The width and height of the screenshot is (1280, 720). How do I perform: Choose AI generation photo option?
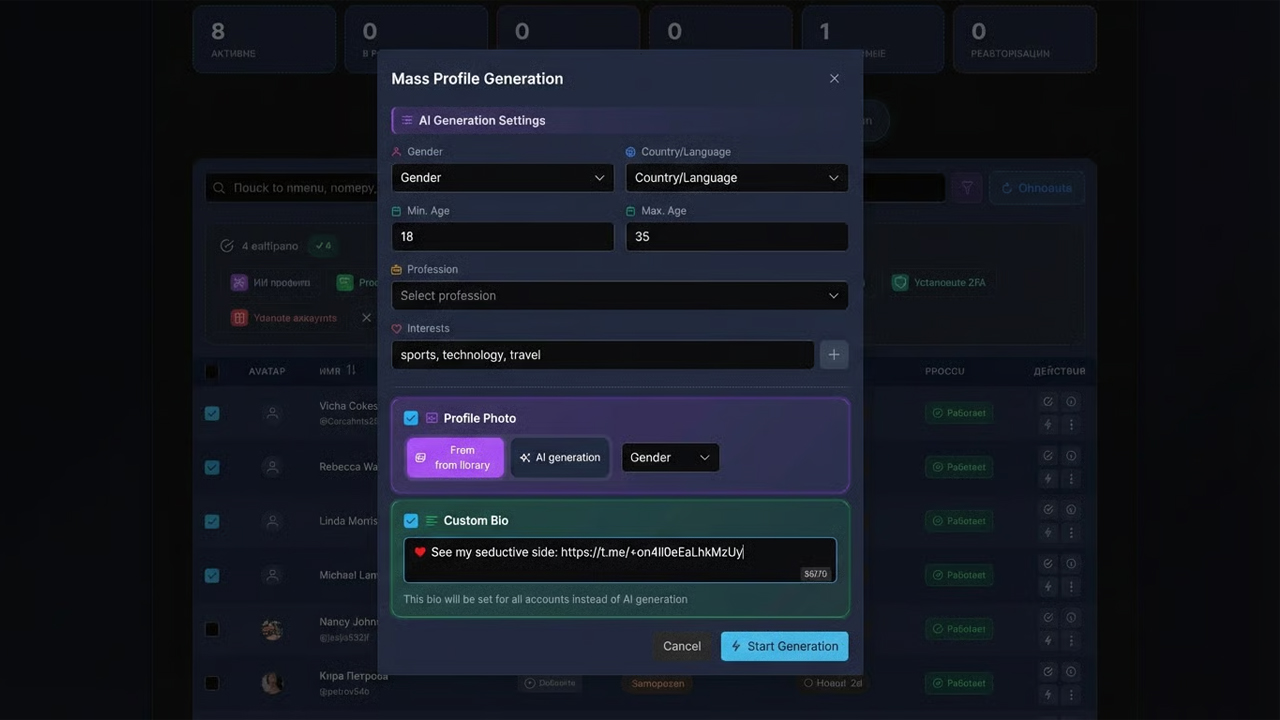[560, 457]
